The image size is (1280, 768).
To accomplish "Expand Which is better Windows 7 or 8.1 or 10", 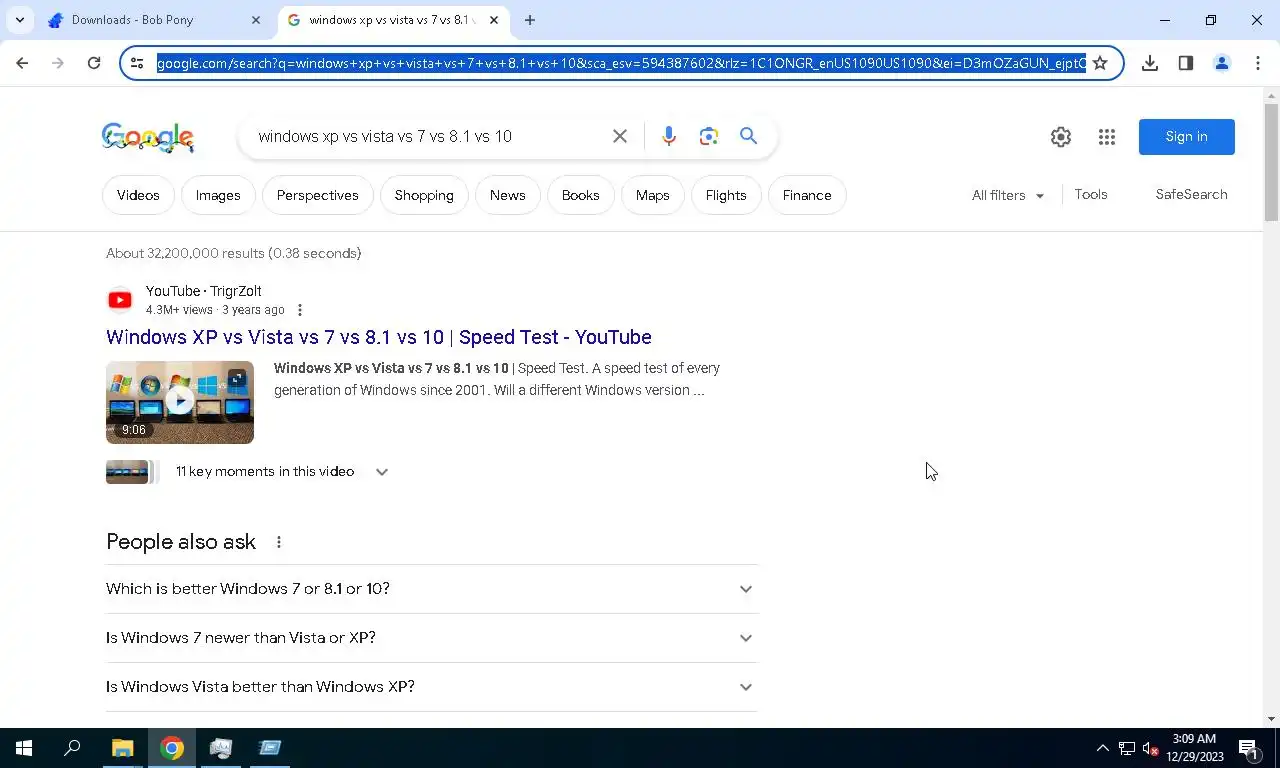I will point(432,589).
